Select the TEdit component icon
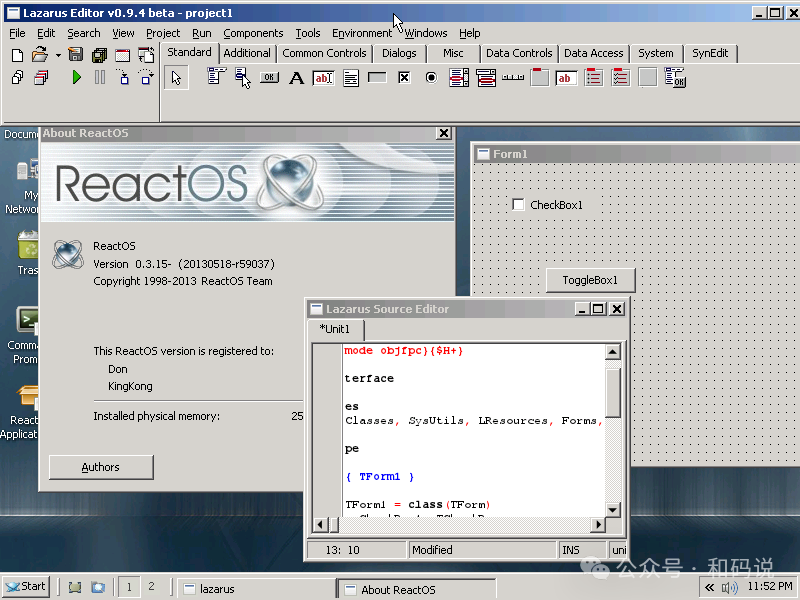Screen dimensions: 800x600 pyautogui.click(x=323, y=78)
